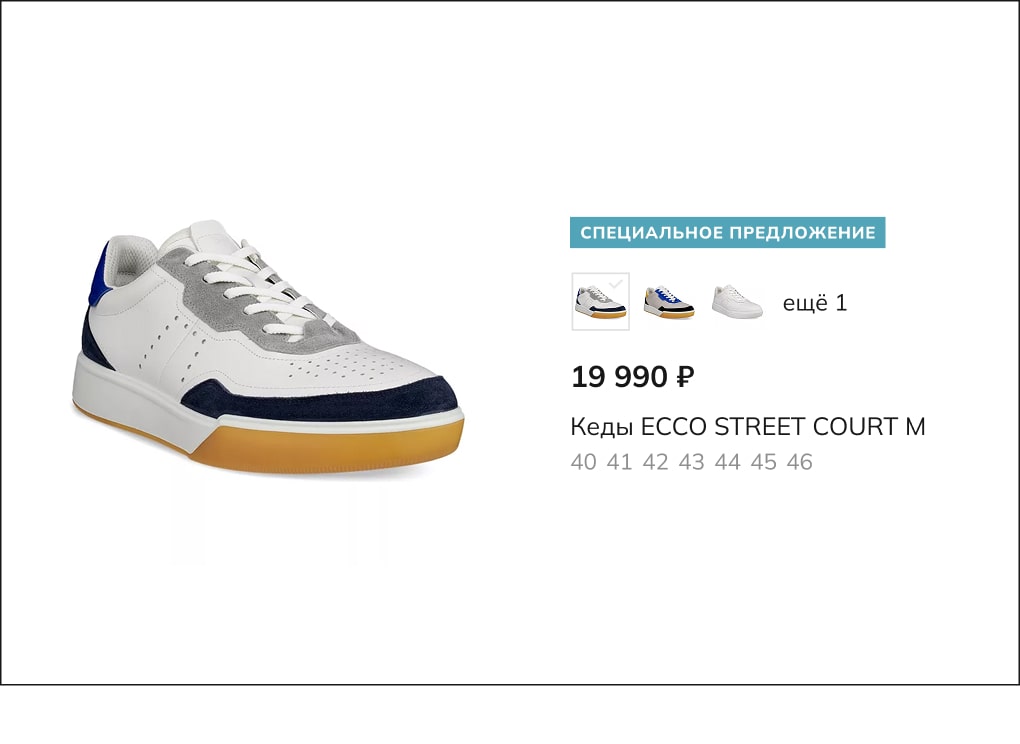The height and width of the screenshot is (744, 1020).
Task: Select shoe size 40
Action: point(583,462)
